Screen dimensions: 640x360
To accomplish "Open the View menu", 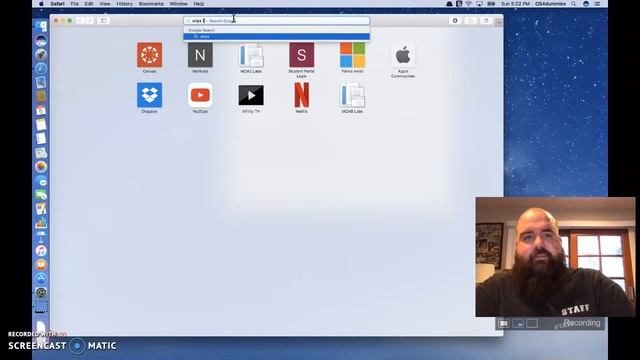I will tap(105, 4).
